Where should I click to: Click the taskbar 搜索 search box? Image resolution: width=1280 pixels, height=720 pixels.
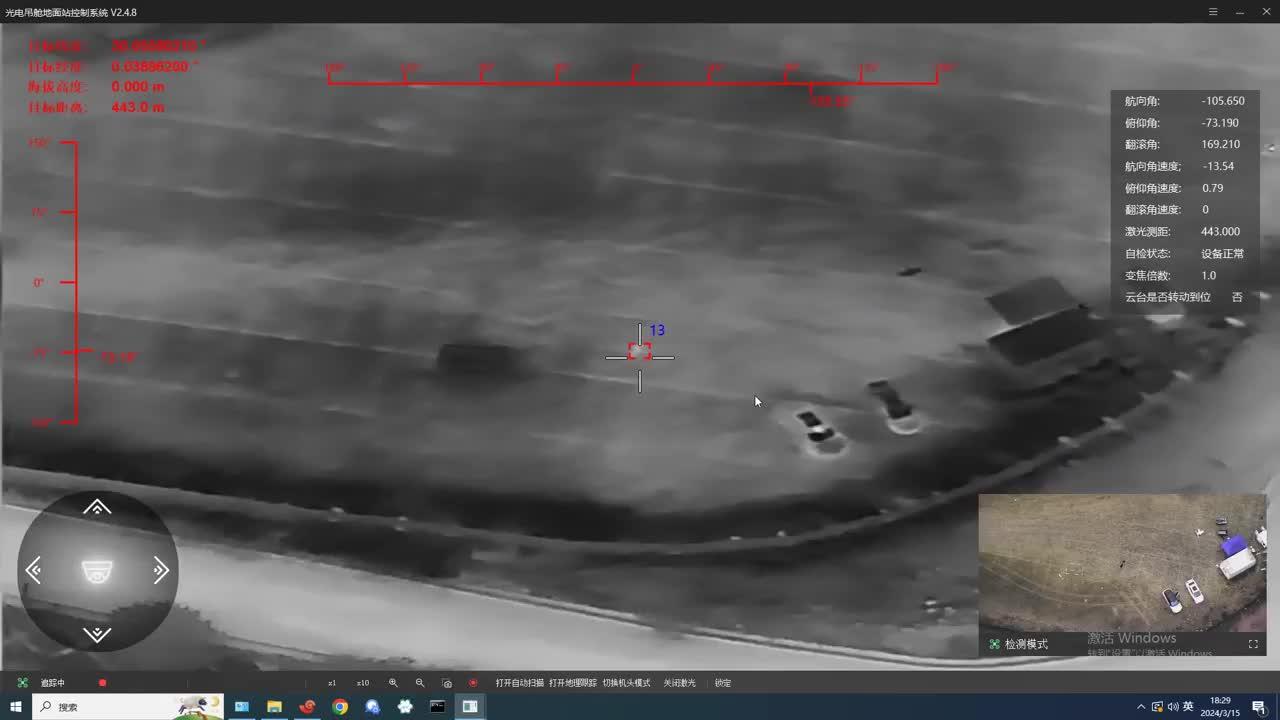click(x=128, y=707)
